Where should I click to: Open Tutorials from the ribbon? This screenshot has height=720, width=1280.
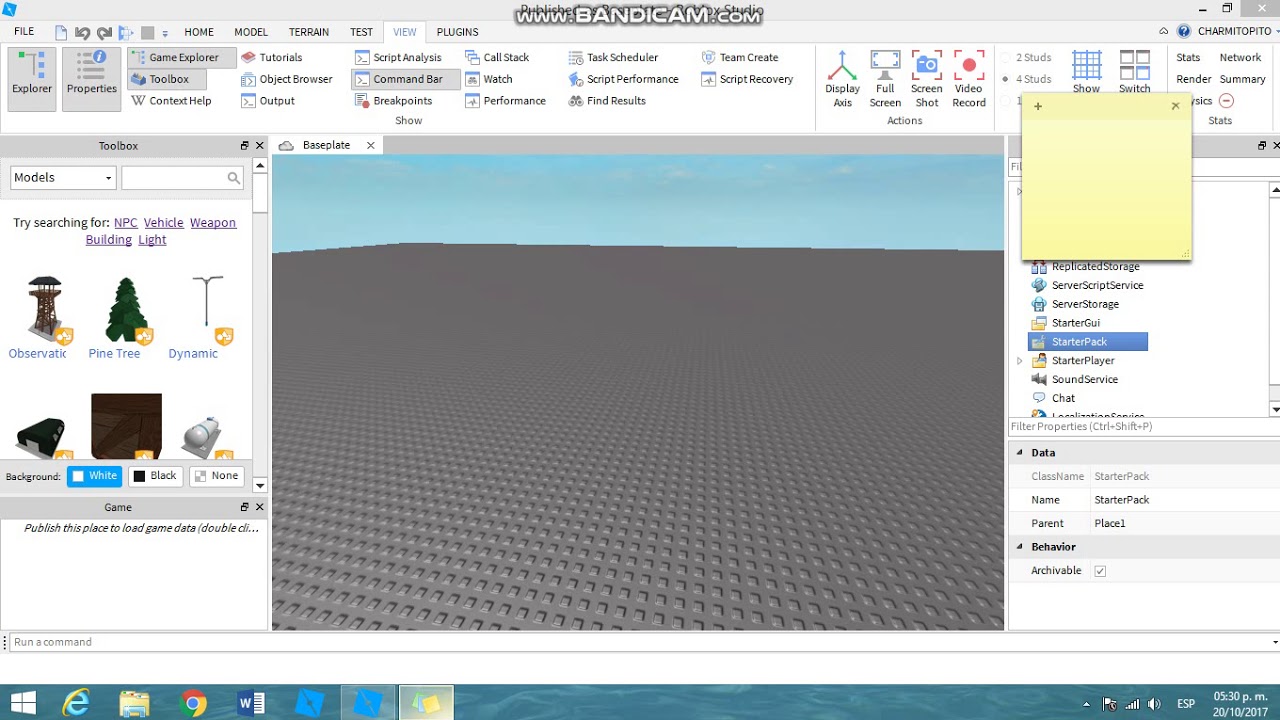[x=272, y=58]
